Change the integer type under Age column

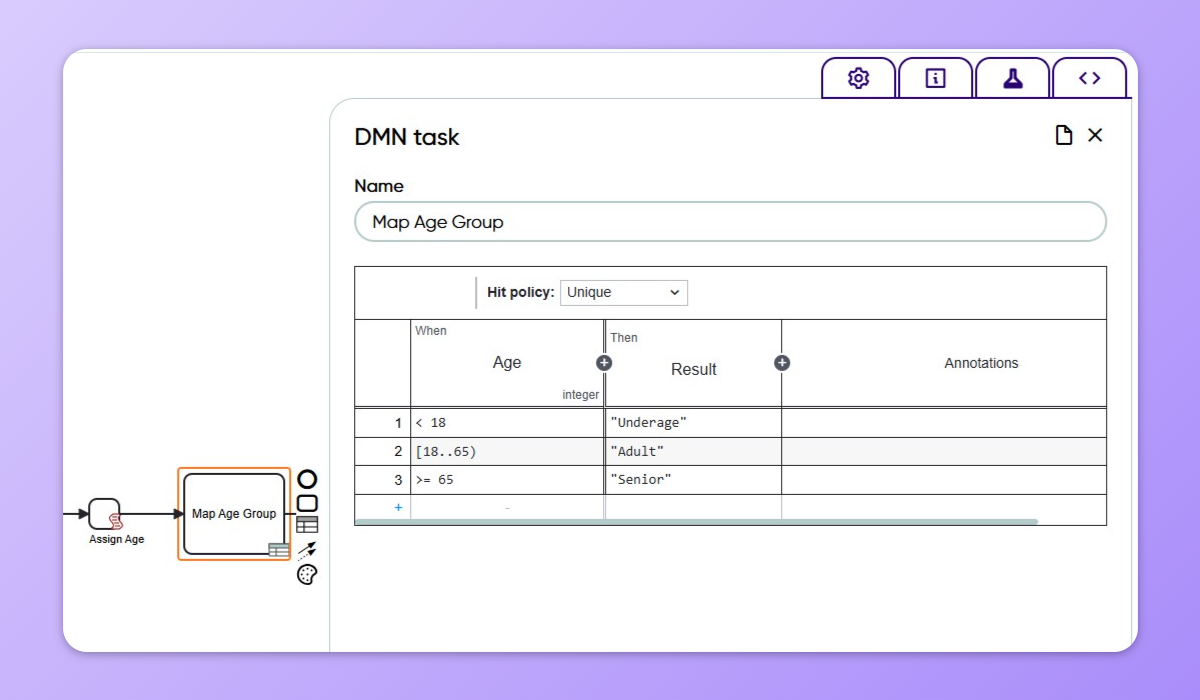tap(580, 394)
